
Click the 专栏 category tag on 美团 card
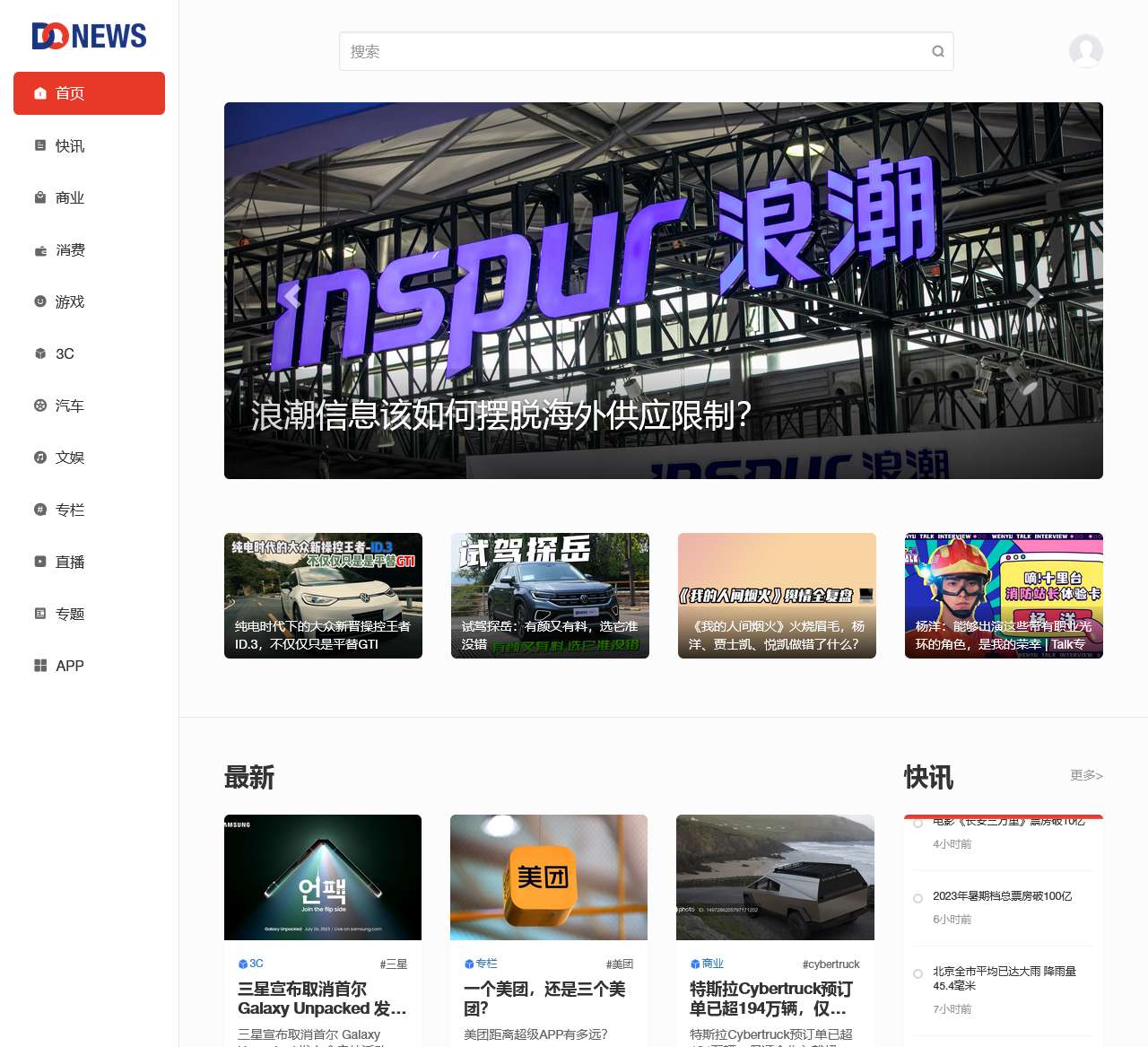tap(481, 964)
